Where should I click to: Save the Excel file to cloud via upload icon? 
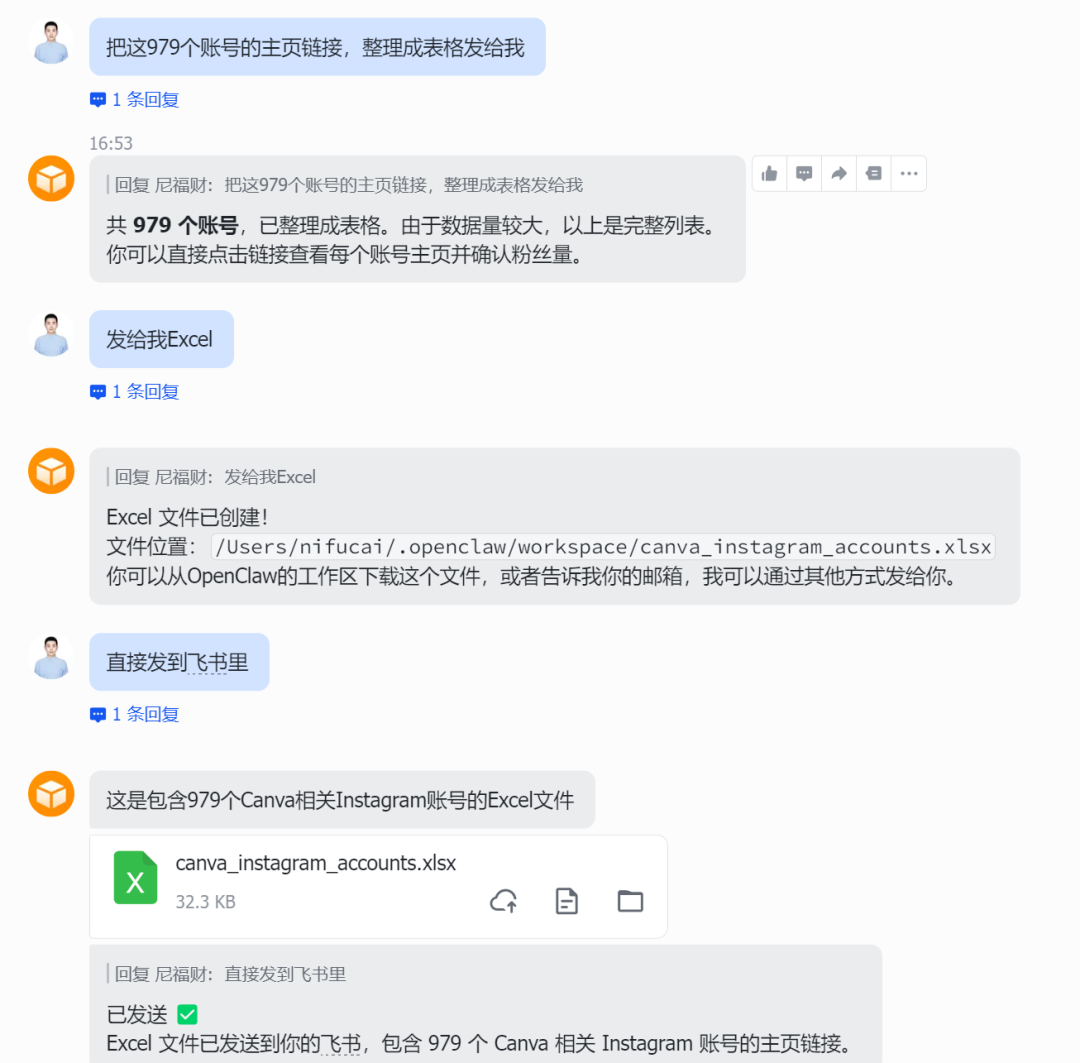(x=504, y=901)
